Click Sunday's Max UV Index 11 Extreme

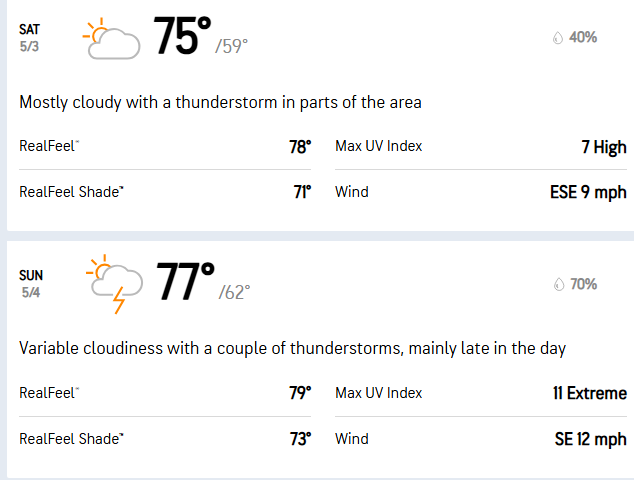(481, 393)
